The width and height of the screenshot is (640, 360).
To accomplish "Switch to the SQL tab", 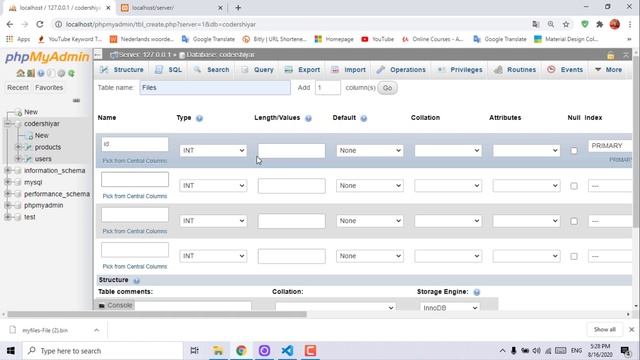I will coord(169,70).
